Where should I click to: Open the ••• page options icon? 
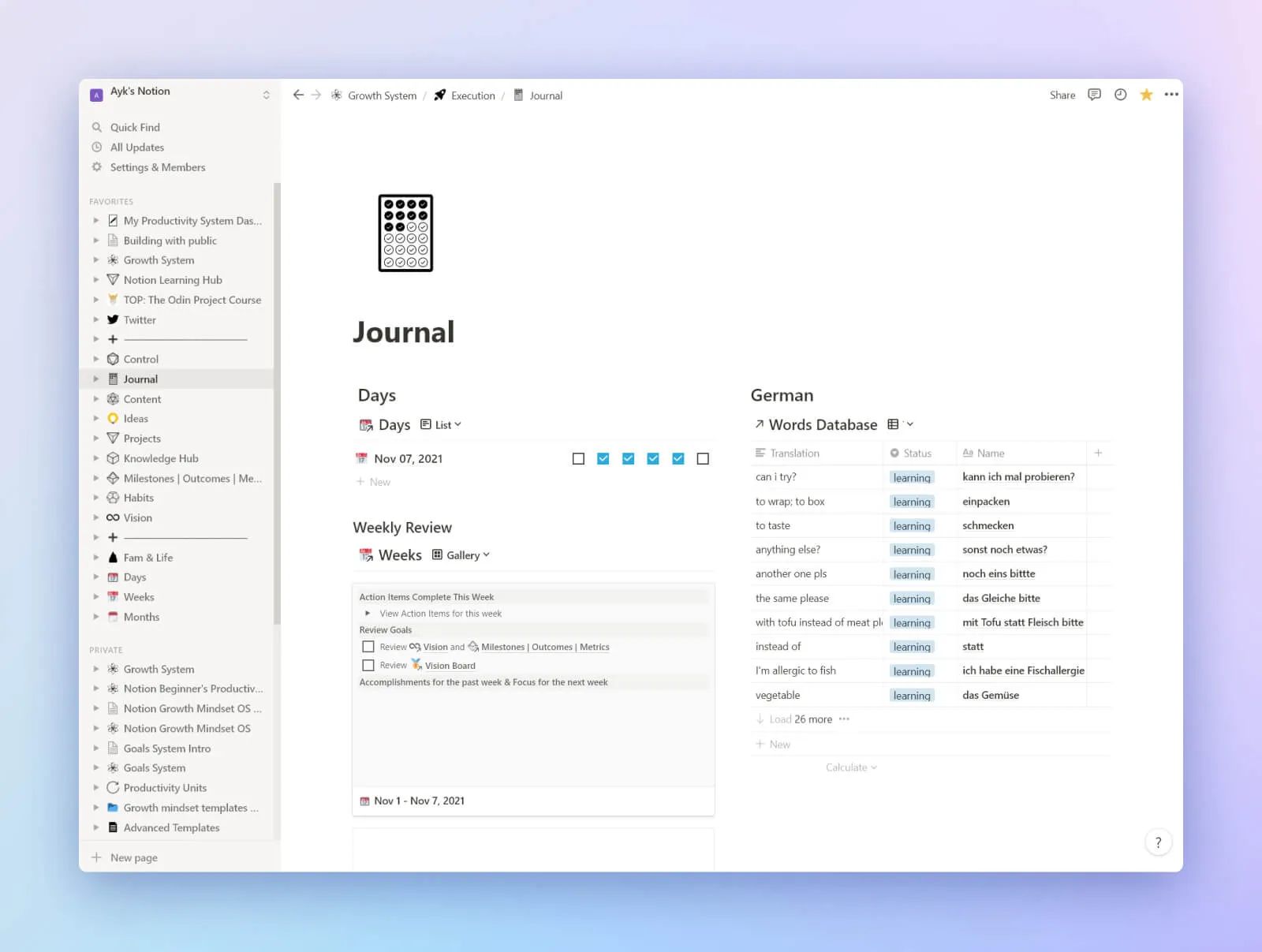point(1171,95)
